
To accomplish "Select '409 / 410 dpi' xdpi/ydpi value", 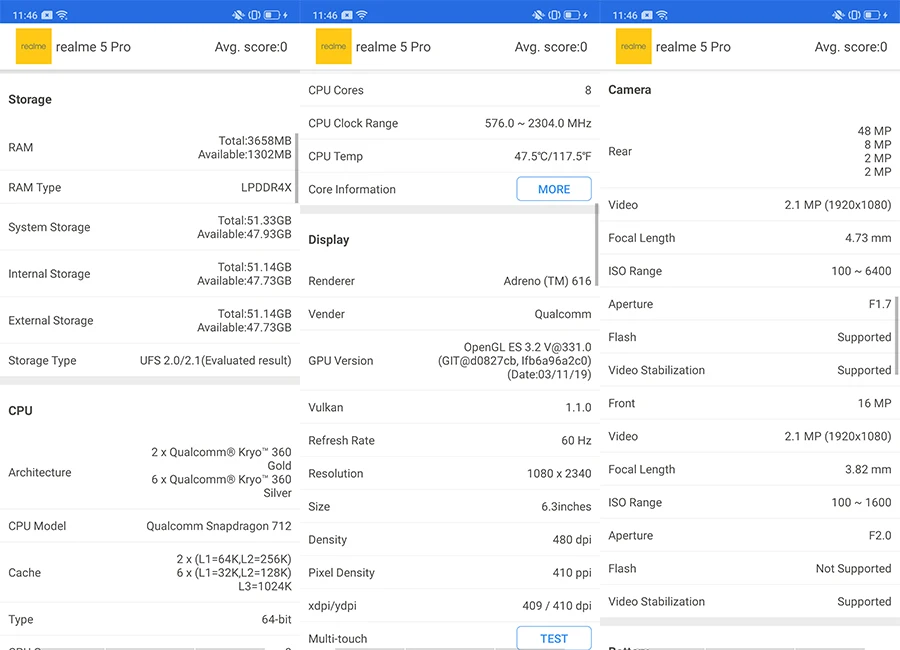I will 557,606.
